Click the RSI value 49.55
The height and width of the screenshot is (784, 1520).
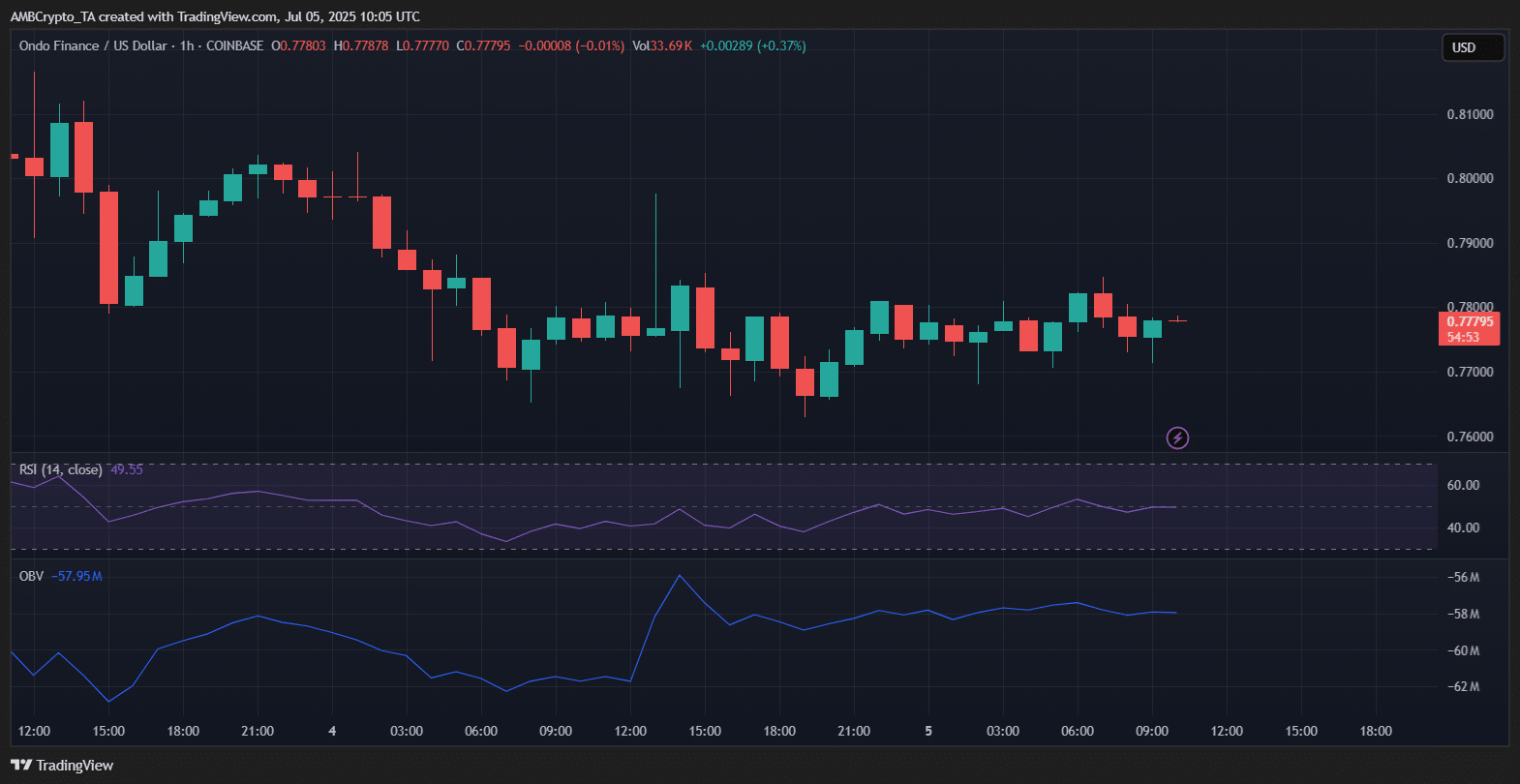pos(127,469)
